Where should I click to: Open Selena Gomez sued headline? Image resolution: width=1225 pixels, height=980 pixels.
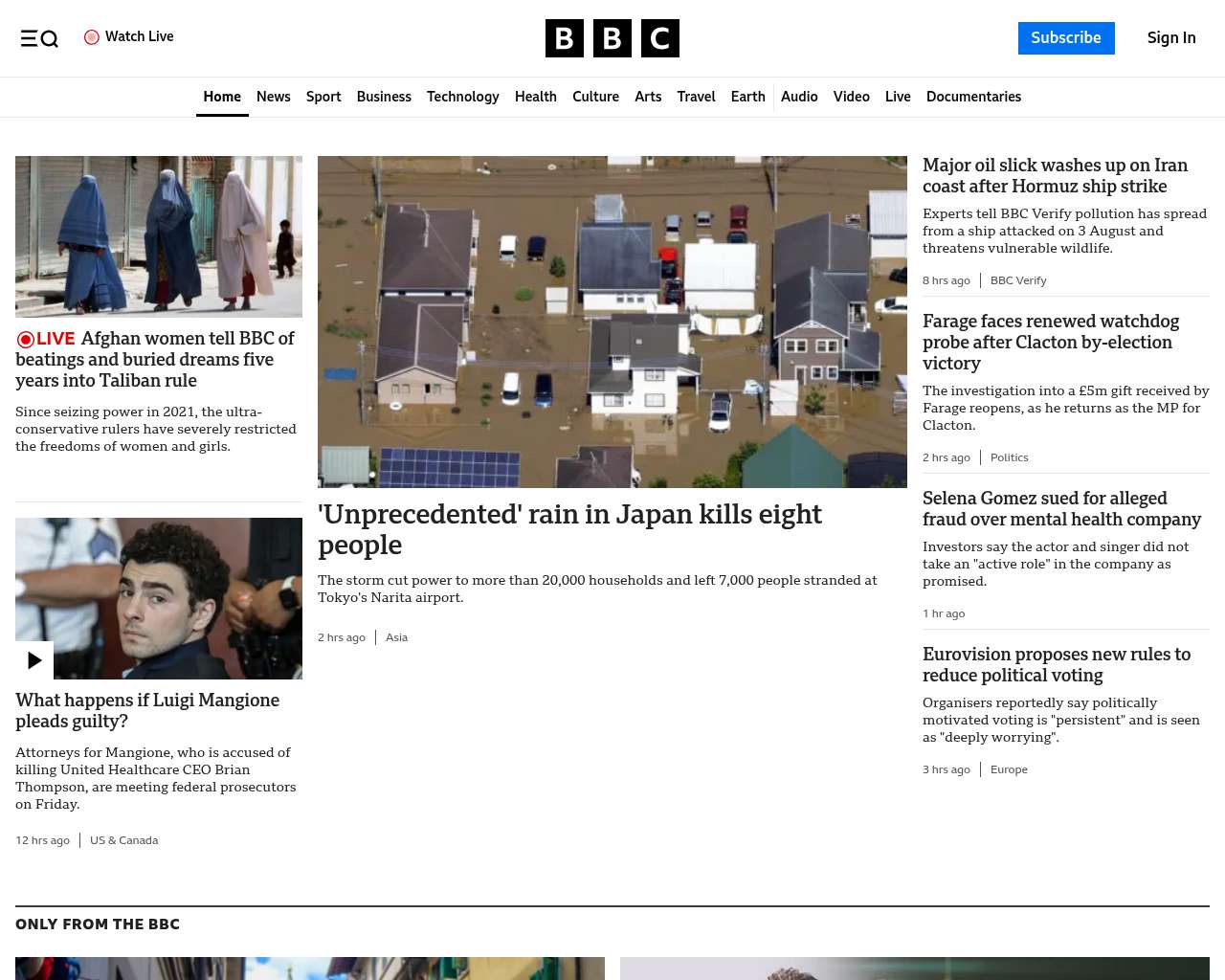click(x=1061, y=509)
